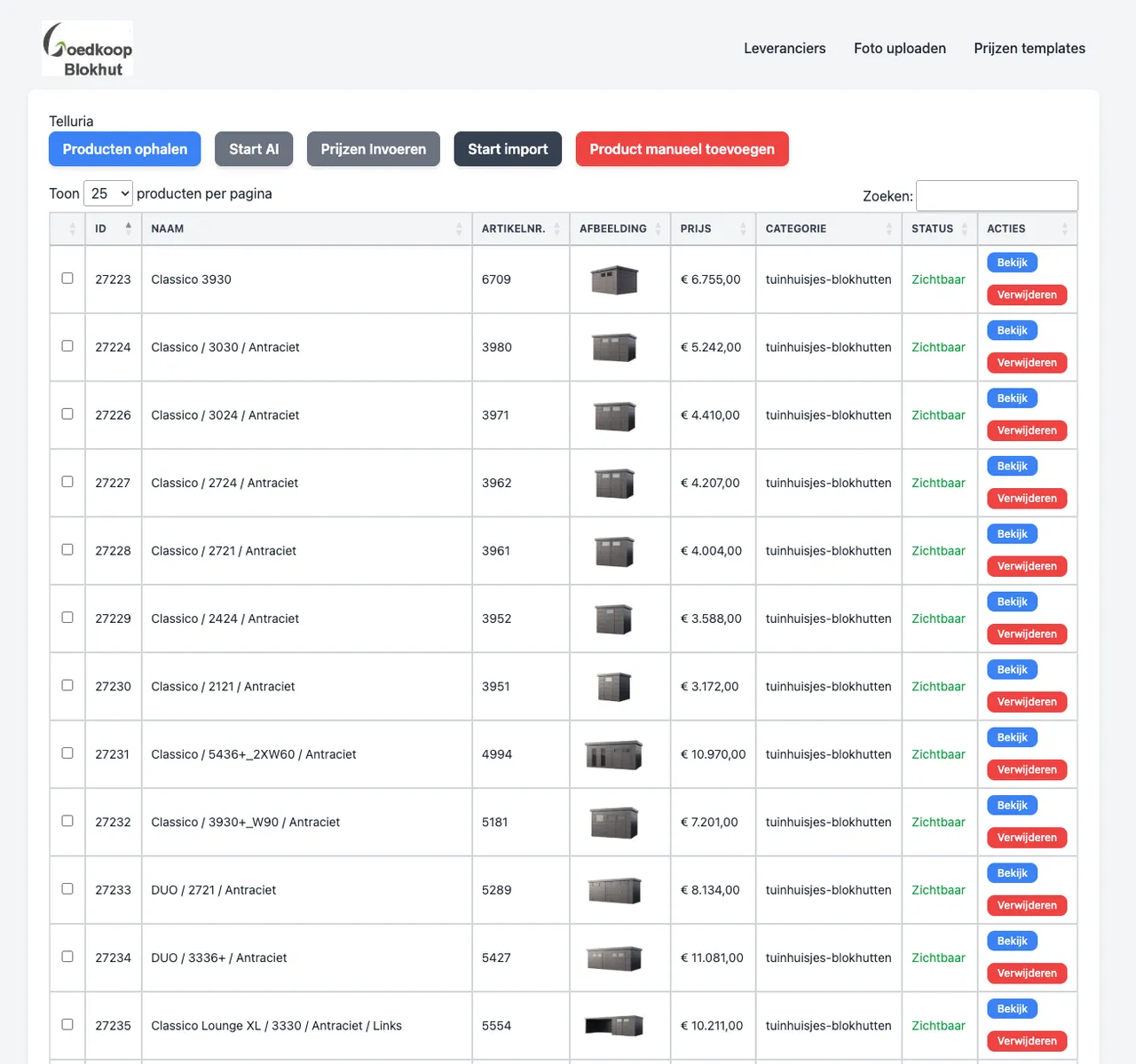Focus the Zoeken search field
Viewport: 1136px width, 1064px height.
tap(997, 195)
